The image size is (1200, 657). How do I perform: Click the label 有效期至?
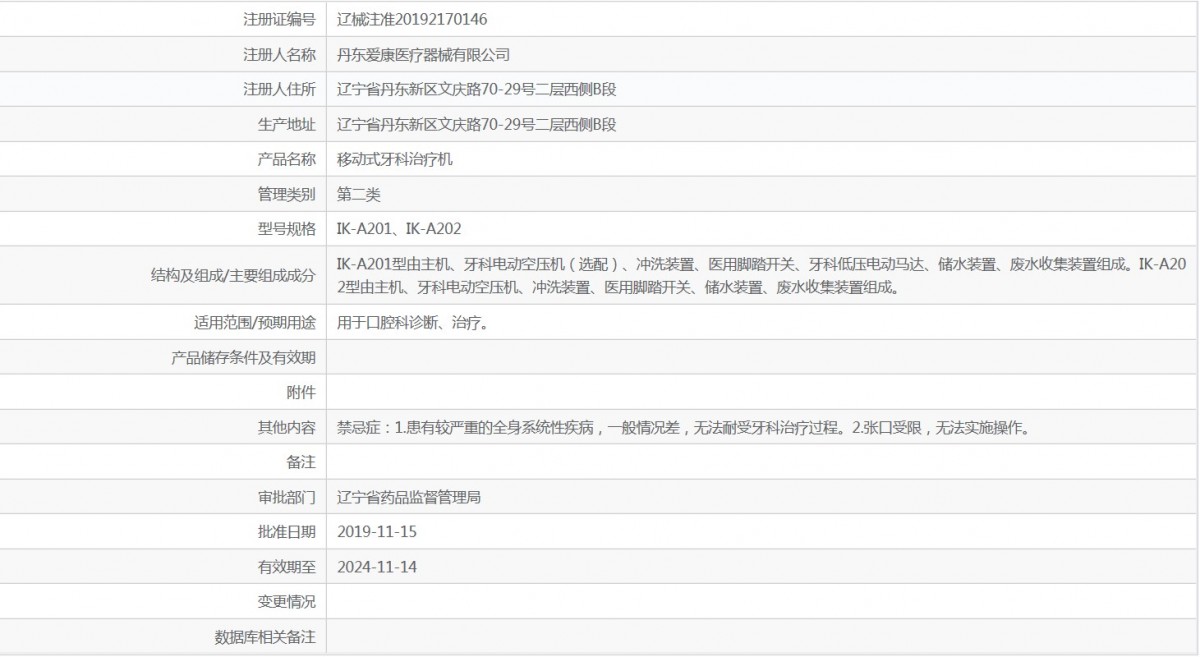286,567
